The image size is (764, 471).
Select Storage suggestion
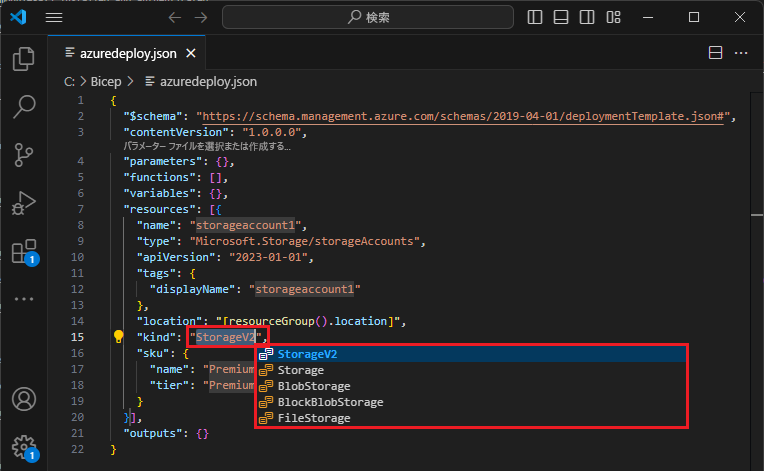pyautogui.click(x=471, y=370)
